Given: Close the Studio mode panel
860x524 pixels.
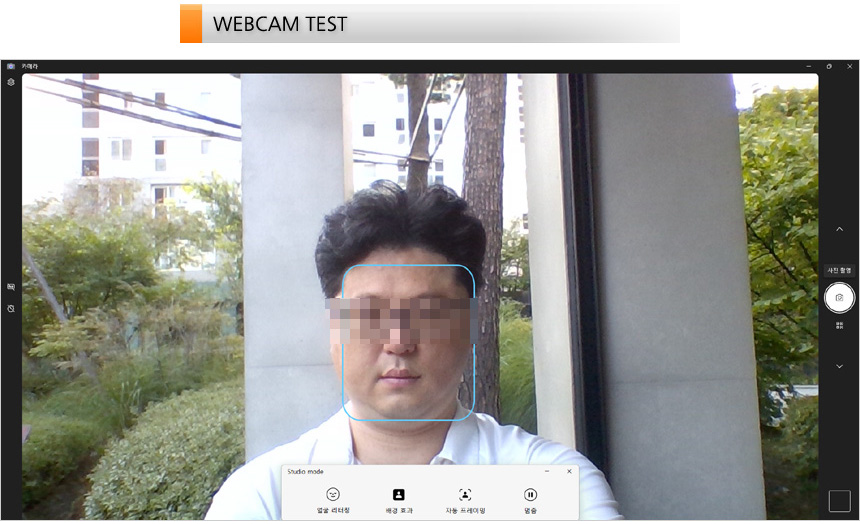Looking at the screenshot, I should click(x=569, y=471).
